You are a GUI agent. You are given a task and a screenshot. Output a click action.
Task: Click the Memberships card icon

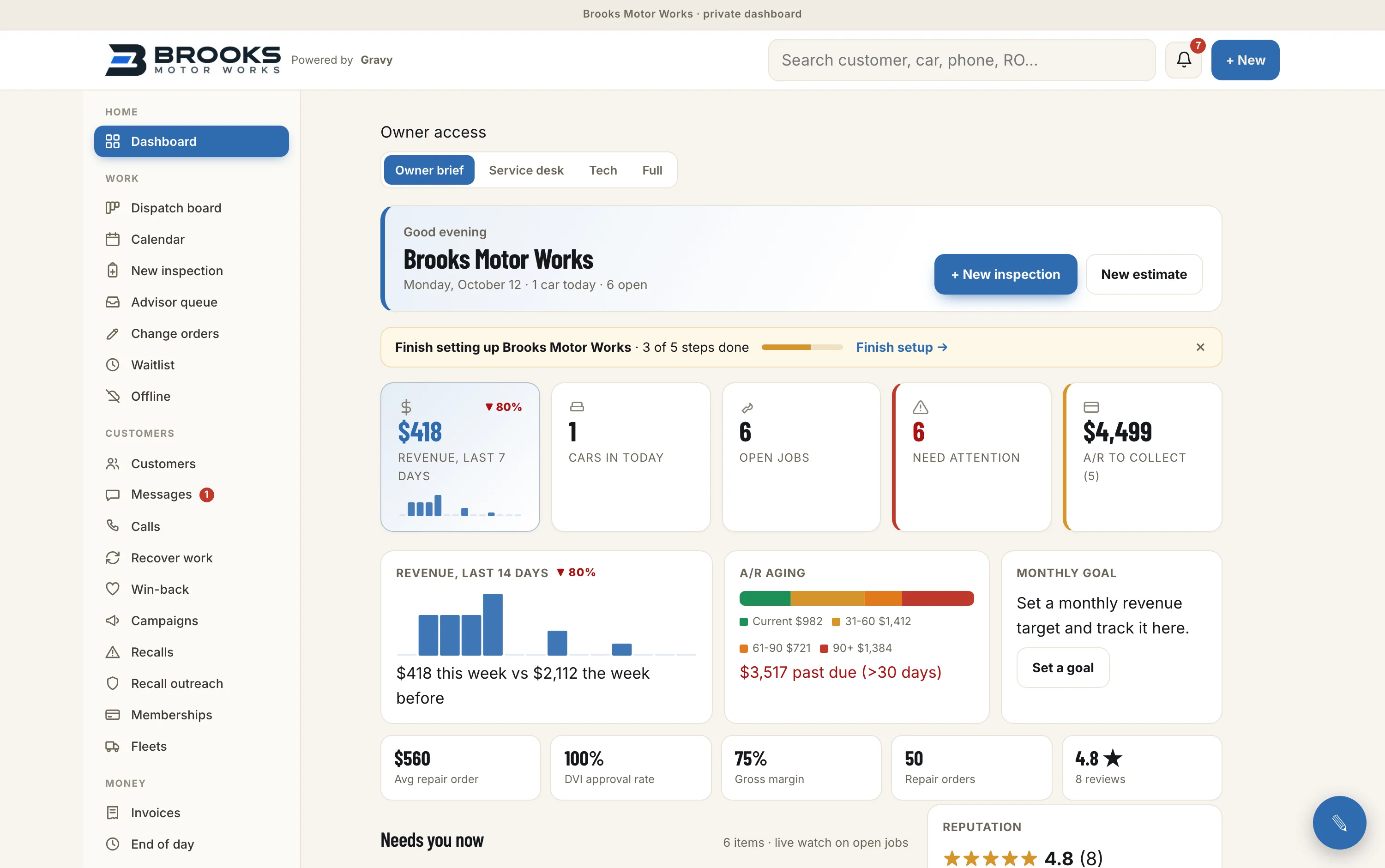click(113, 715)
